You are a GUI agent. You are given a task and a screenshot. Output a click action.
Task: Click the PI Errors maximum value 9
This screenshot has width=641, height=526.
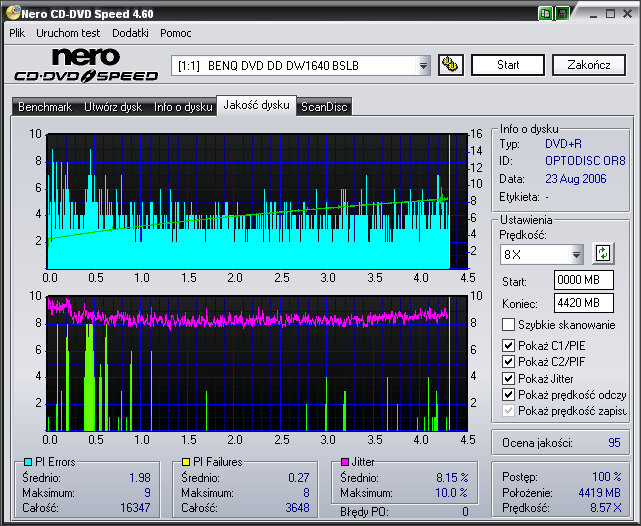148,493
